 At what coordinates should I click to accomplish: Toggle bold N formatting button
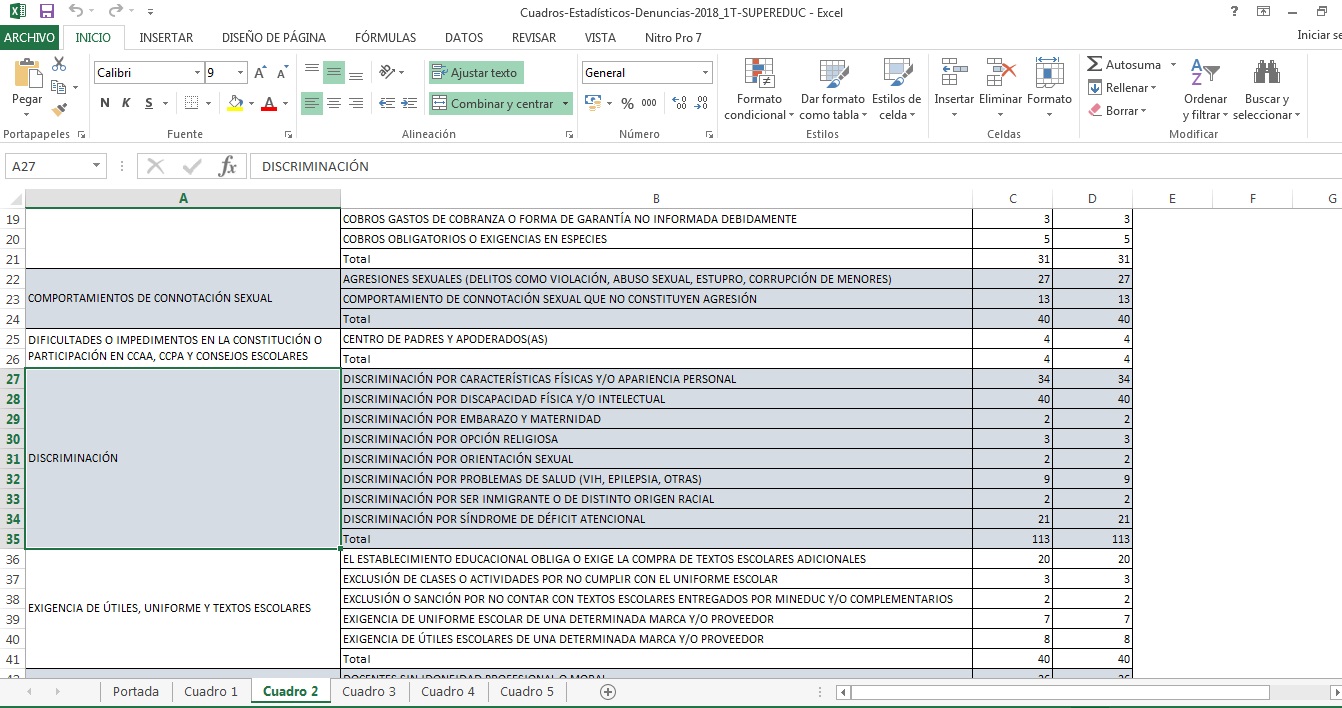coord(105,104)
